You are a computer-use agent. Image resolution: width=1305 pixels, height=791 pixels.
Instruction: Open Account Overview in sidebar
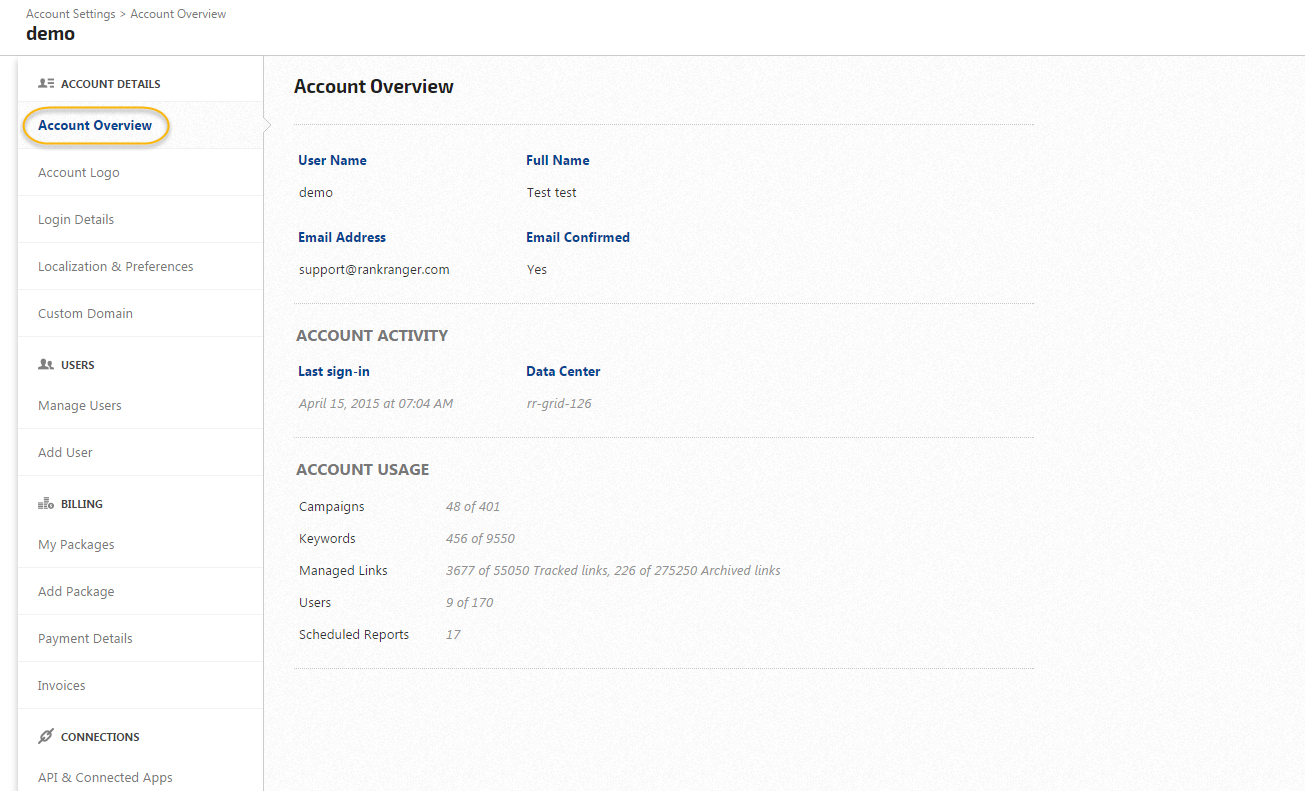pos(95,126)
